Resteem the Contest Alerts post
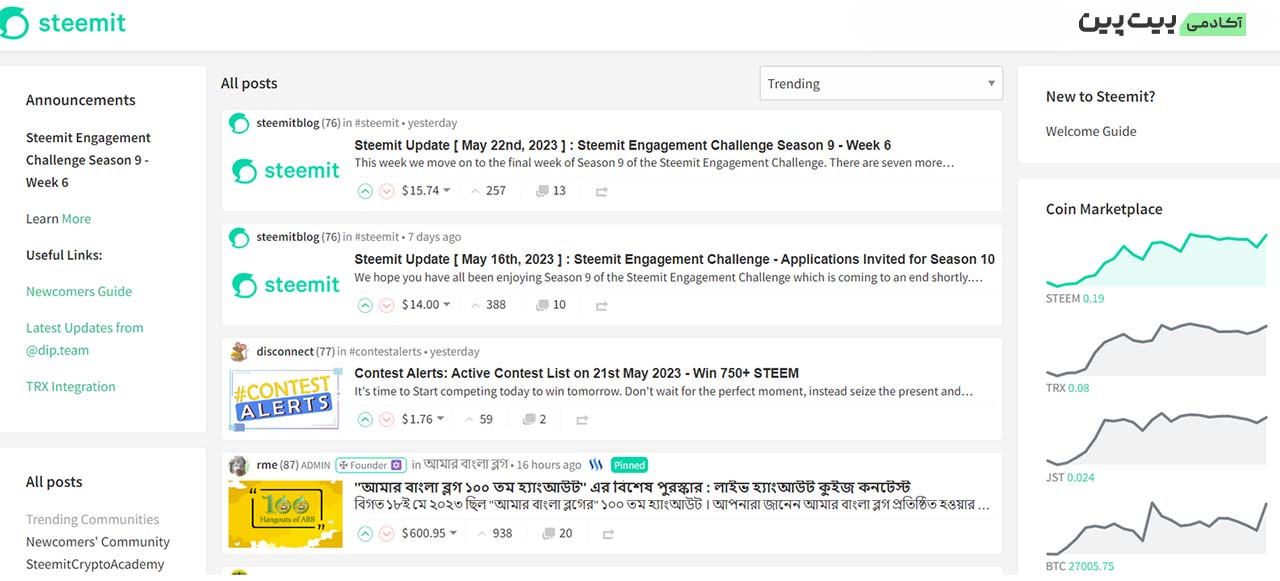The height and width of the screenshot is (581, 1280). (582, 420)
